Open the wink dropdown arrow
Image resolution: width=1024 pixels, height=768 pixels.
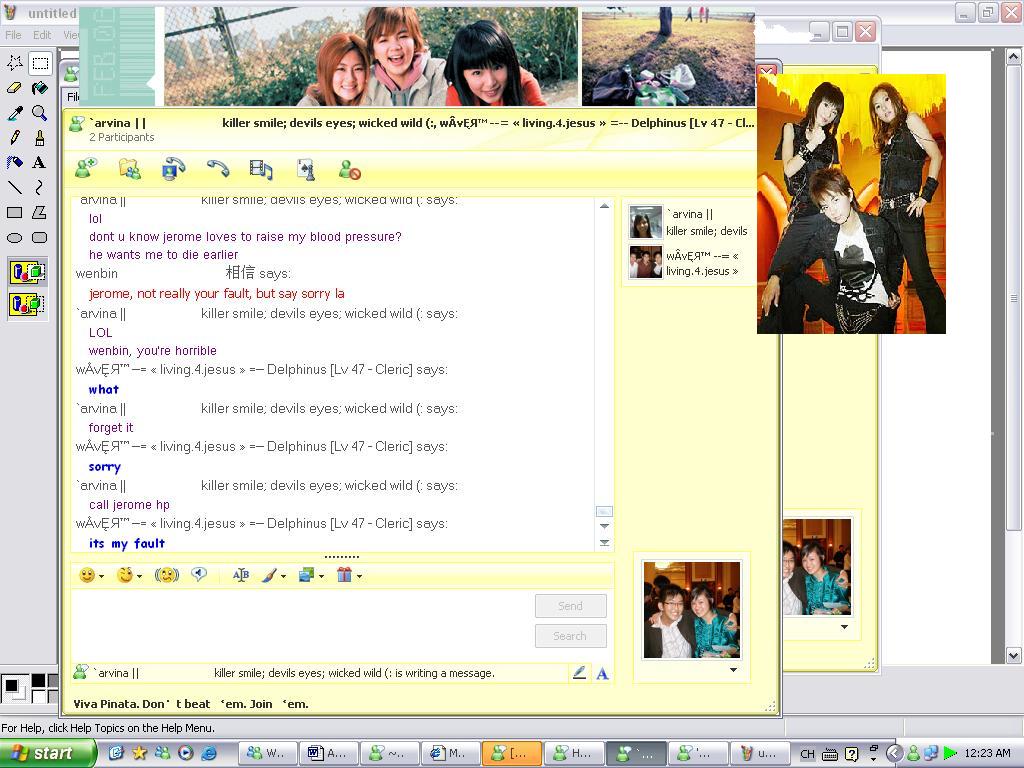point(139,576)
